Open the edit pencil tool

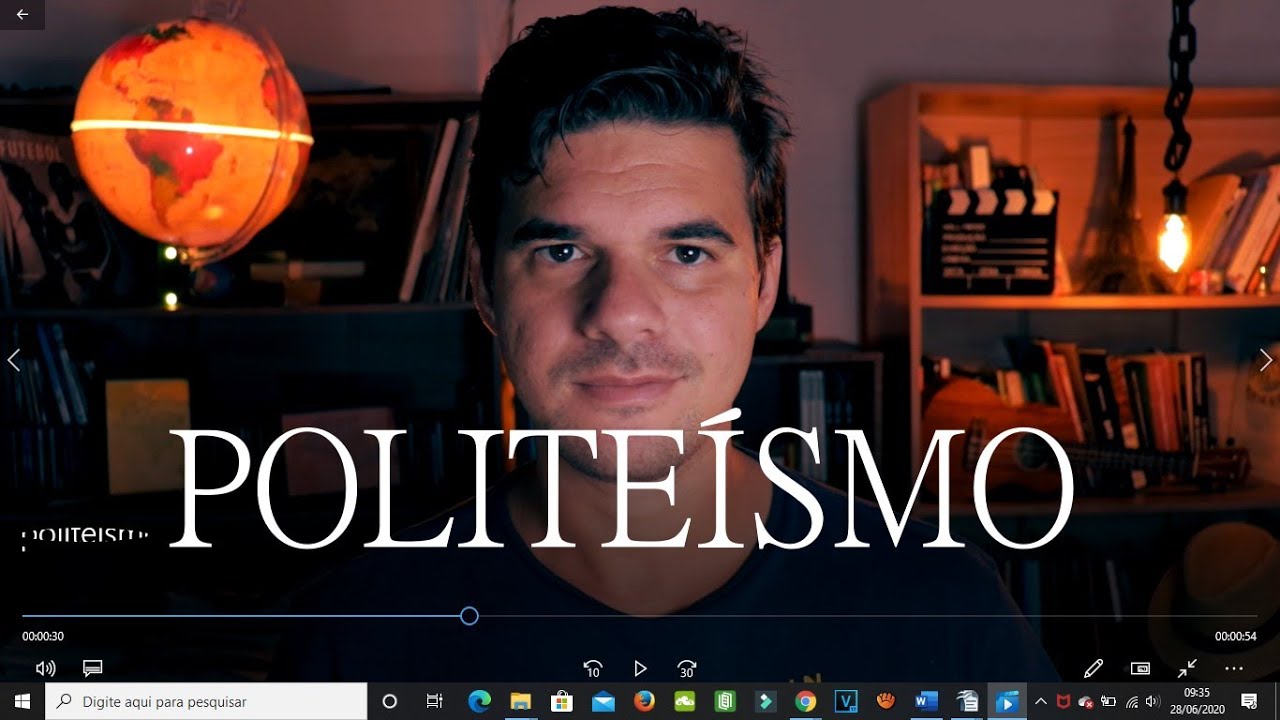pyautogui.click(x=1093, y=668)
